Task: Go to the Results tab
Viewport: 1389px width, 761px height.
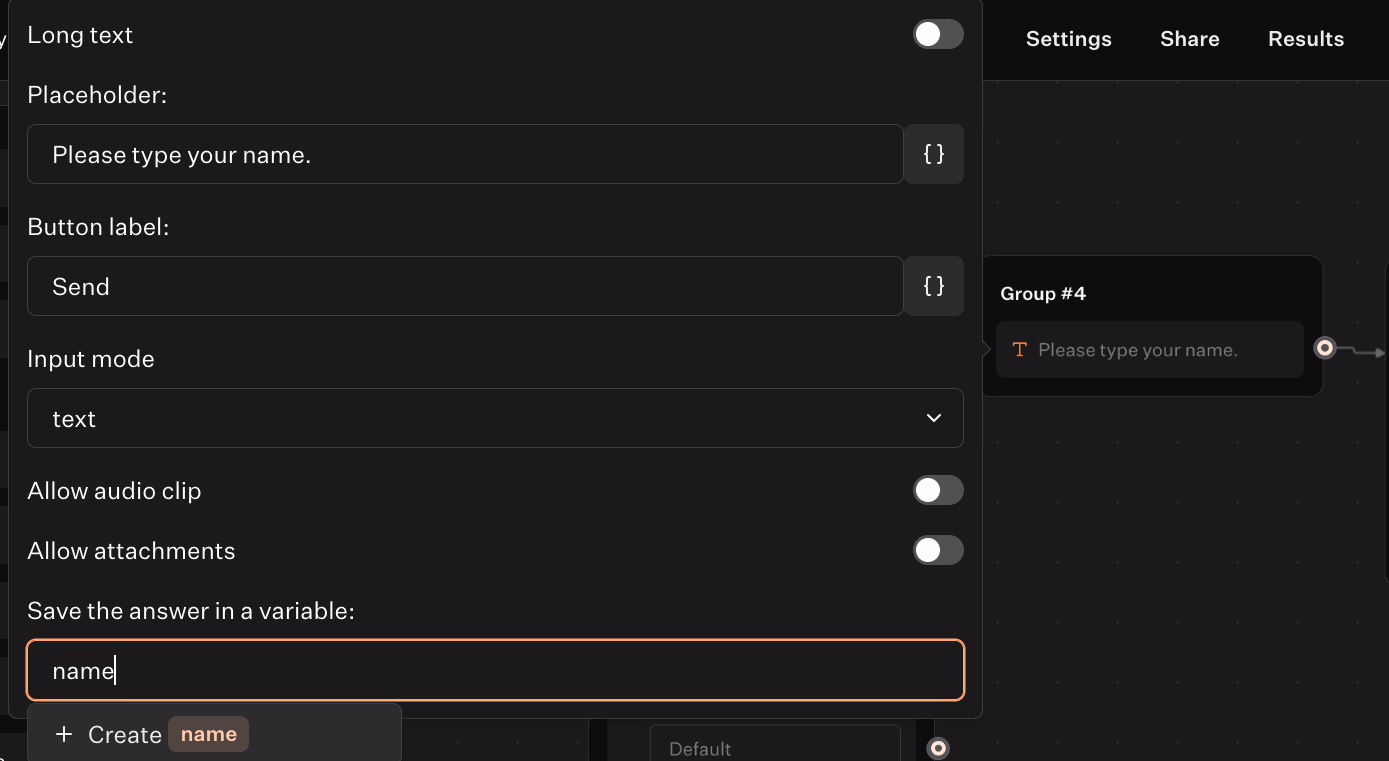Action: 1305,39
